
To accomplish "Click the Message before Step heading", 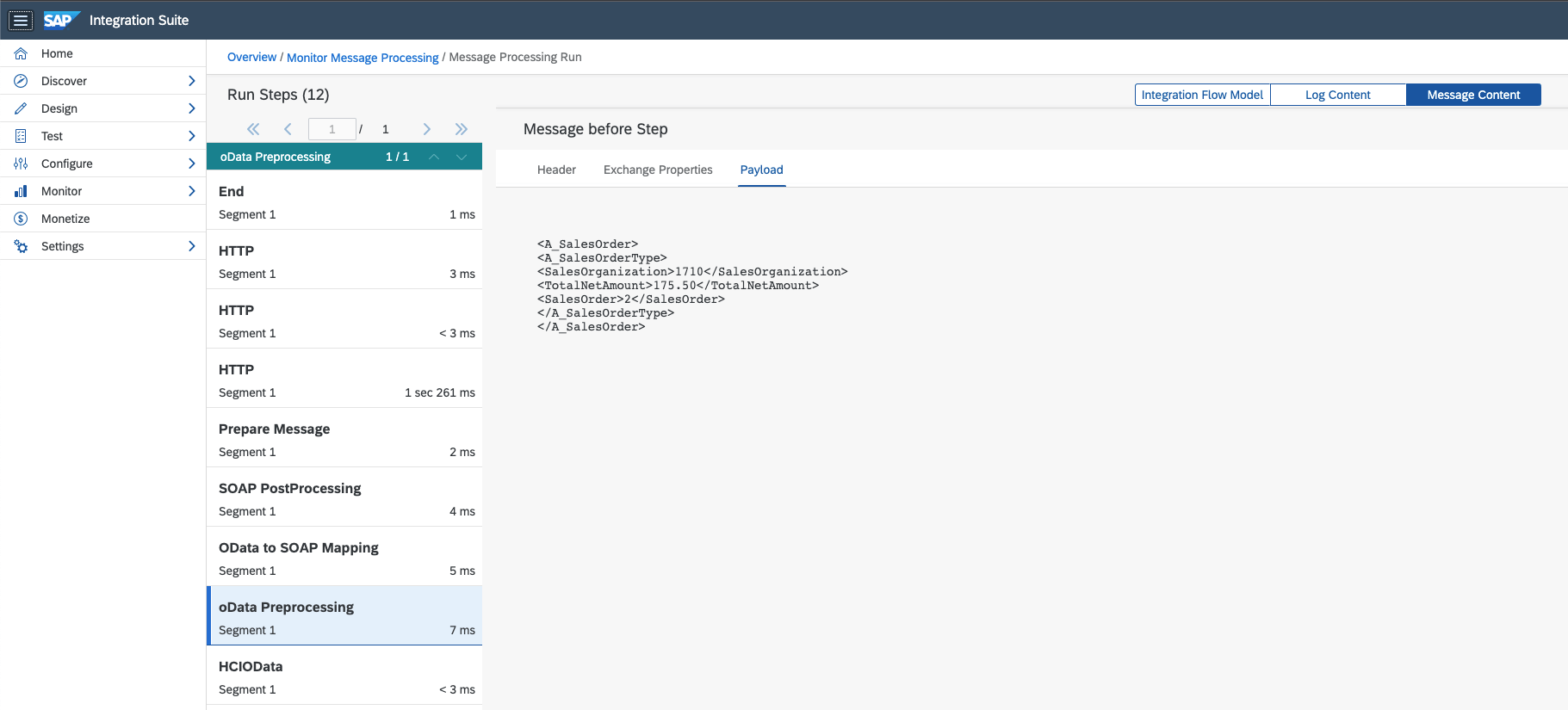I will (596, 129).
